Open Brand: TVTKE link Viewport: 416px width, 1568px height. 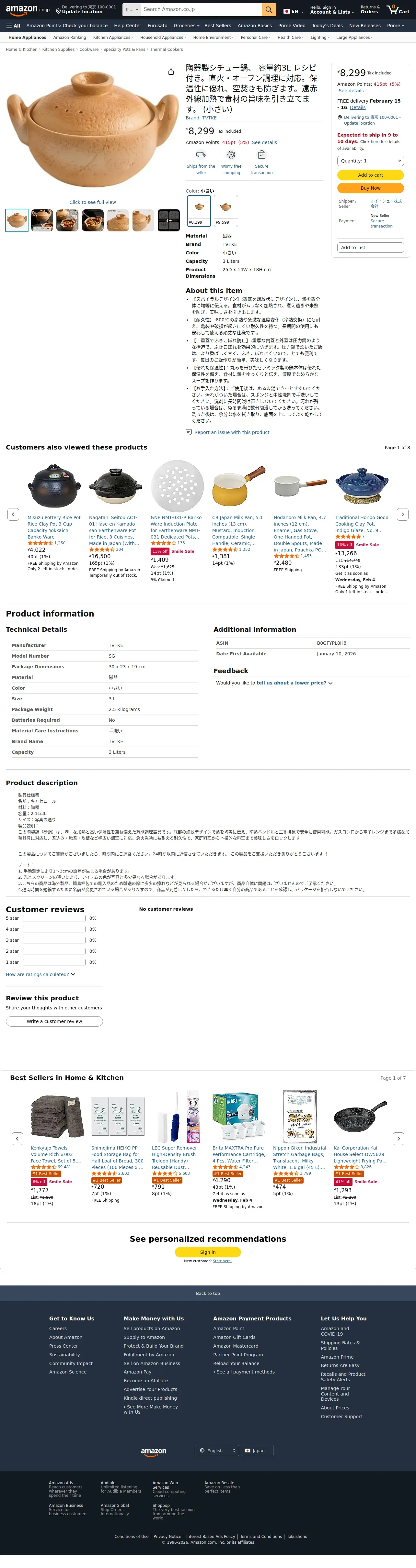[x=201, y=118]
